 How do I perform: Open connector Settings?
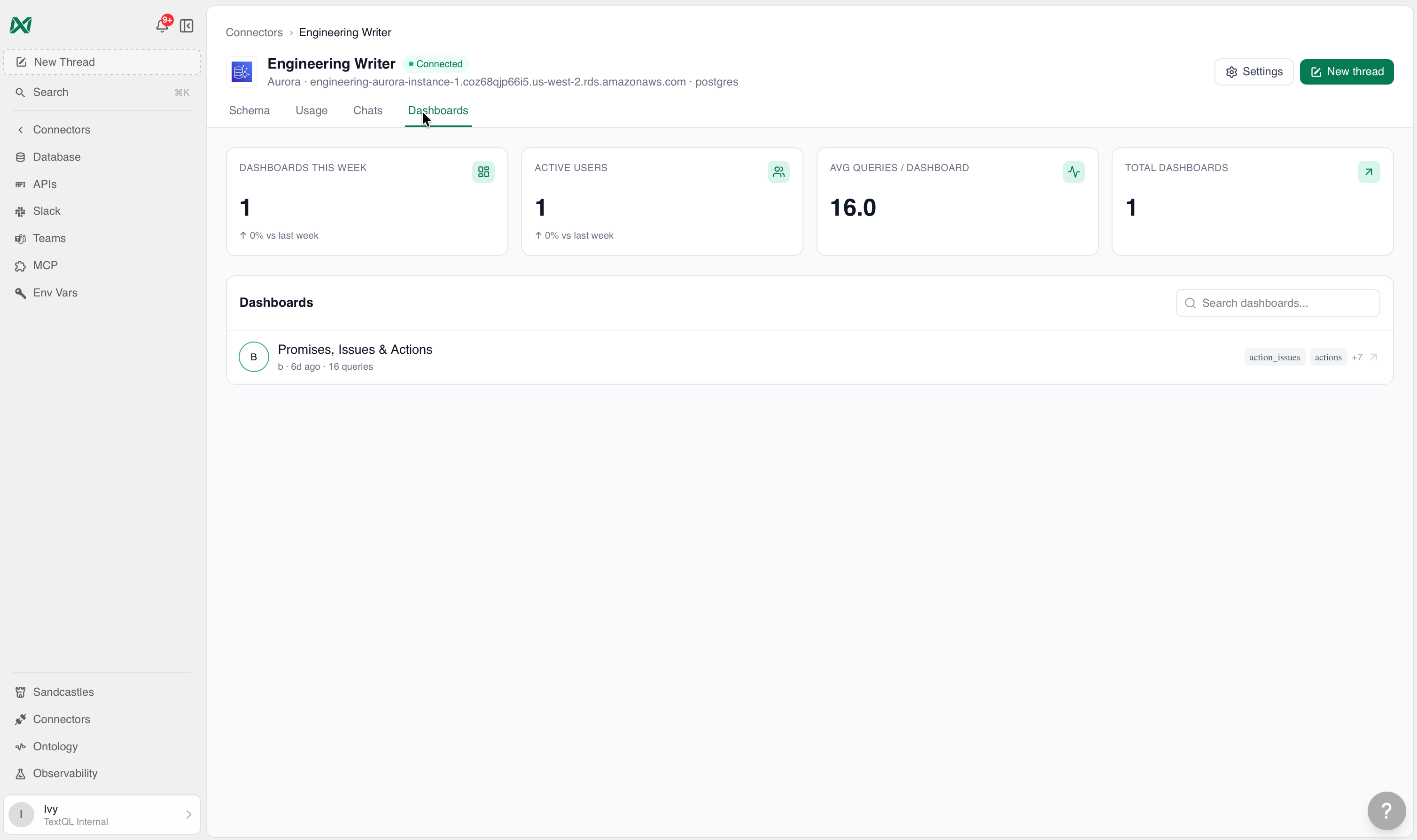pos(1253,72)
